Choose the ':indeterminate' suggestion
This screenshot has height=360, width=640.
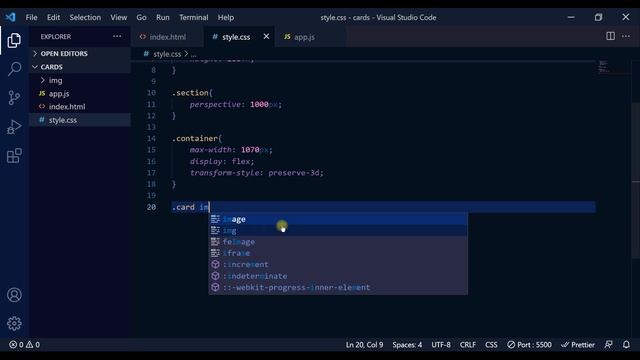click(x=338, y=276)
